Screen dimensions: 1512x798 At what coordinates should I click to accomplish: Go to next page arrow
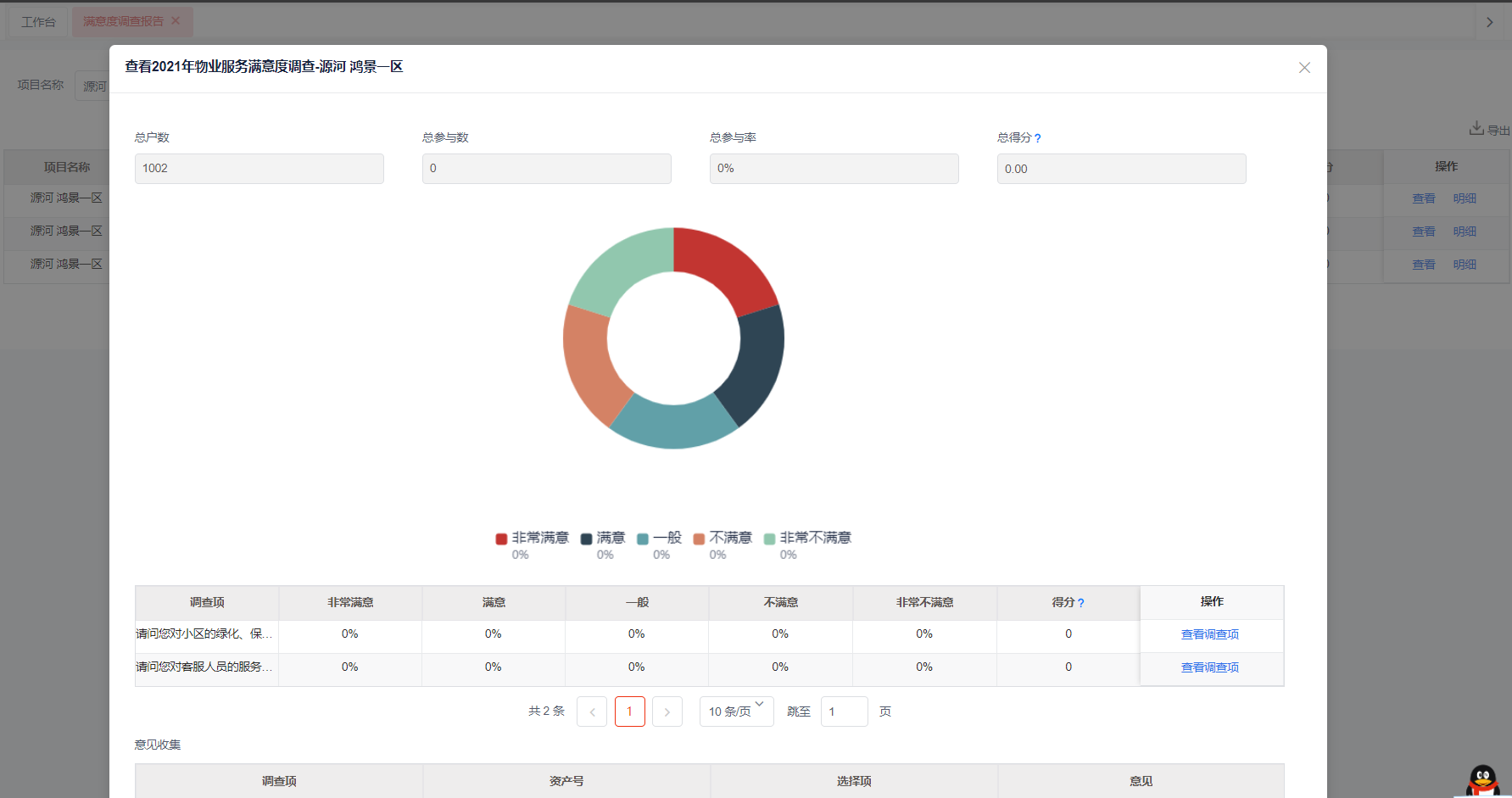(x=667, y=712)
